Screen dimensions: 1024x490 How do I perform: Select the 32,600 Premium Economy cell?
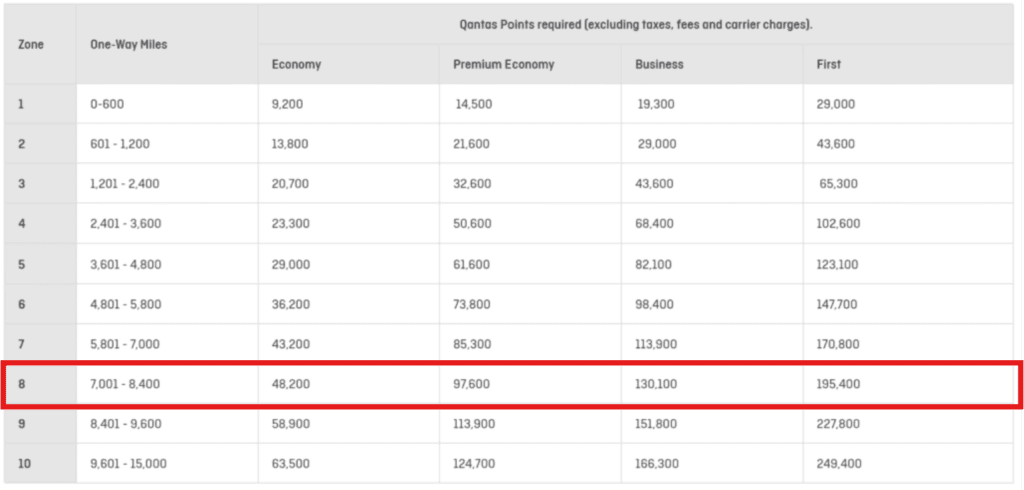pyautogui.click(x=530, y=184)
